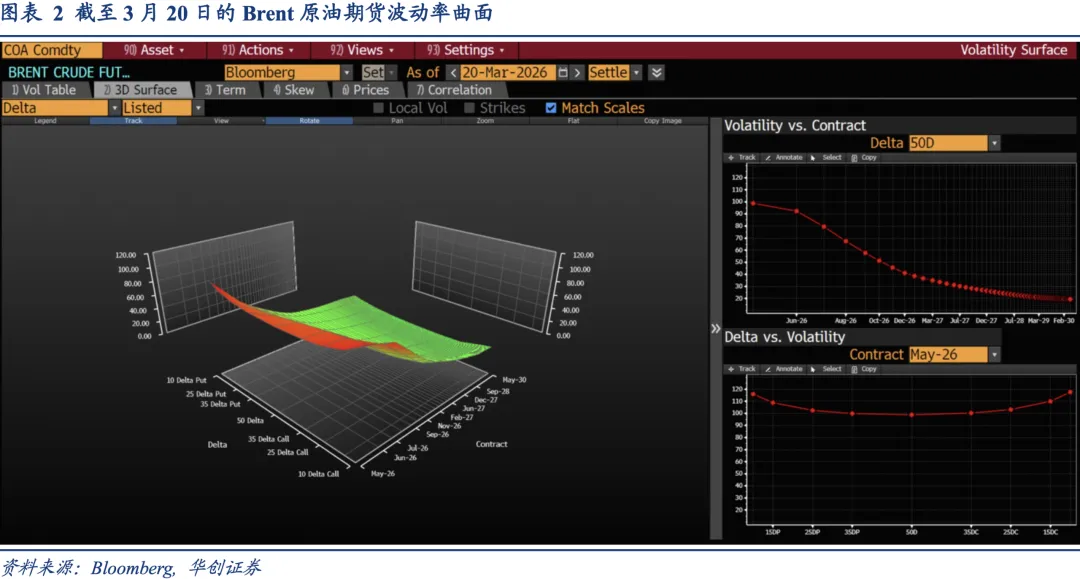1080x579 pixels.
Task: Go to next date with right arrow
Action: (577, 72)
